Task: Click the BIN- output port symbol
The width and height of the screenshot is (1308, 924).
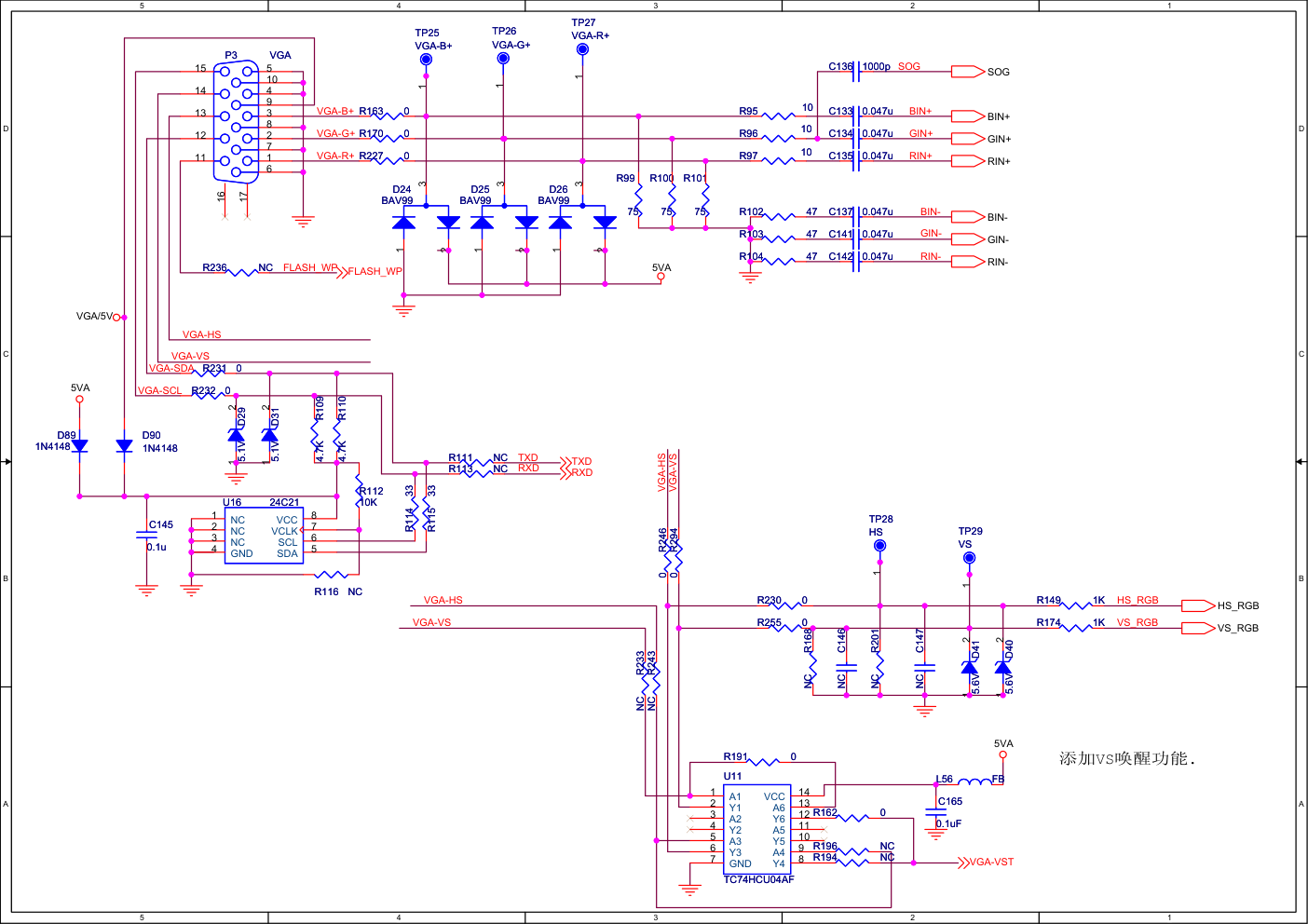Action: point(968,217)
